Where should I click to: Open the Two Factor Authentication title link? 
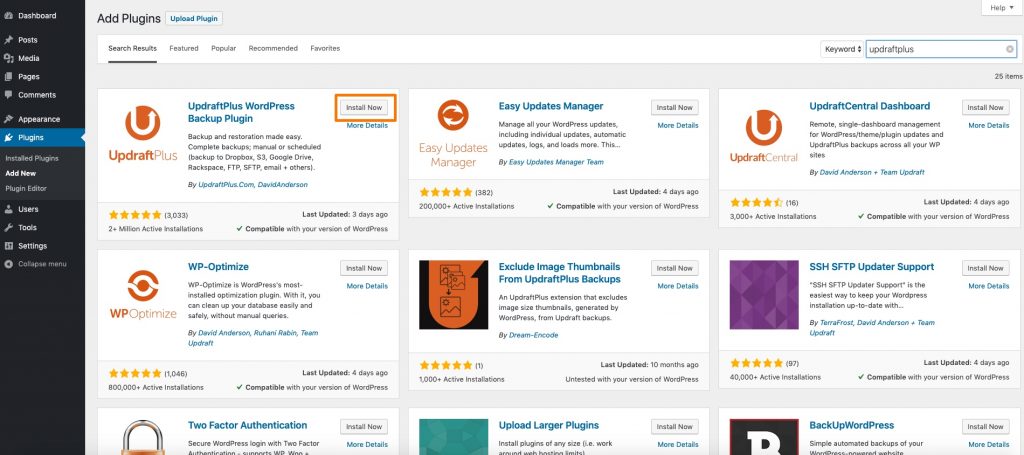point(248,426)
